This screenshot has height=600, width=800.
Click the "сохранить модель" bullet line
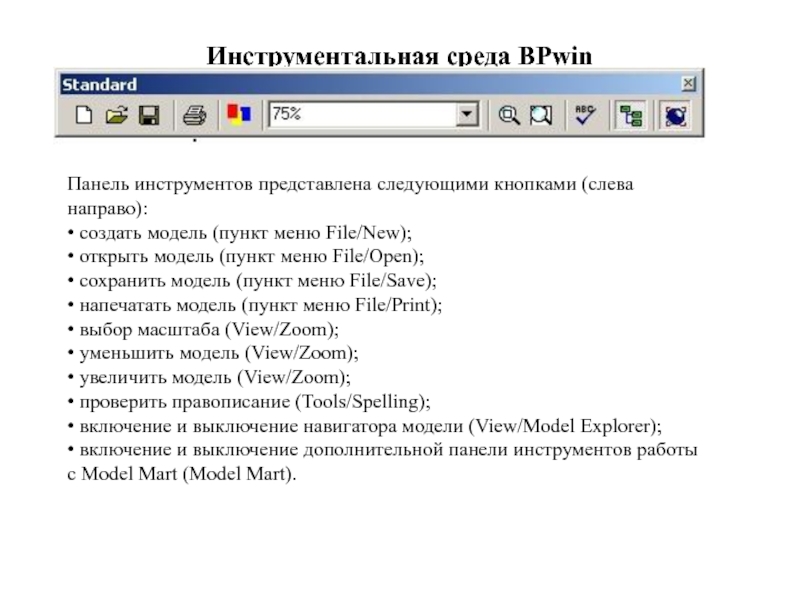point(252,281)
